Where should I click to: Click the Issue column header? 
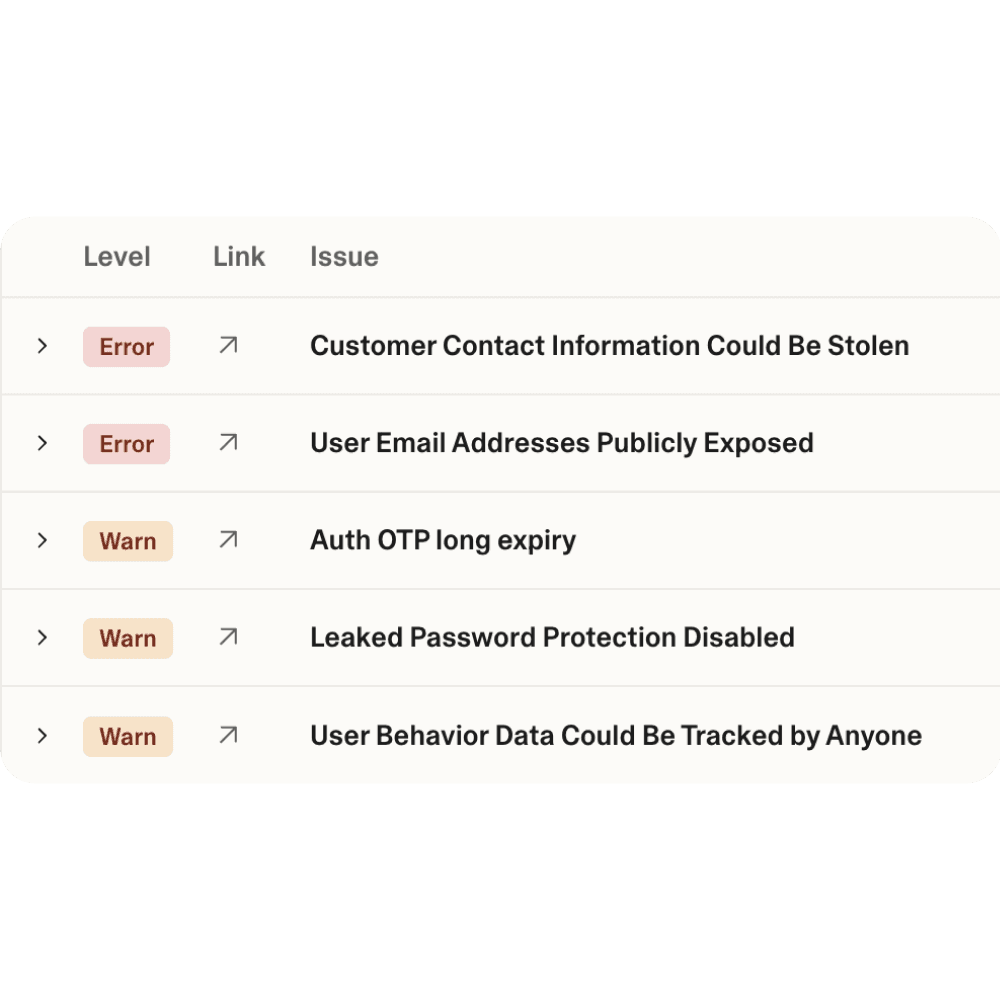point(344,257)
